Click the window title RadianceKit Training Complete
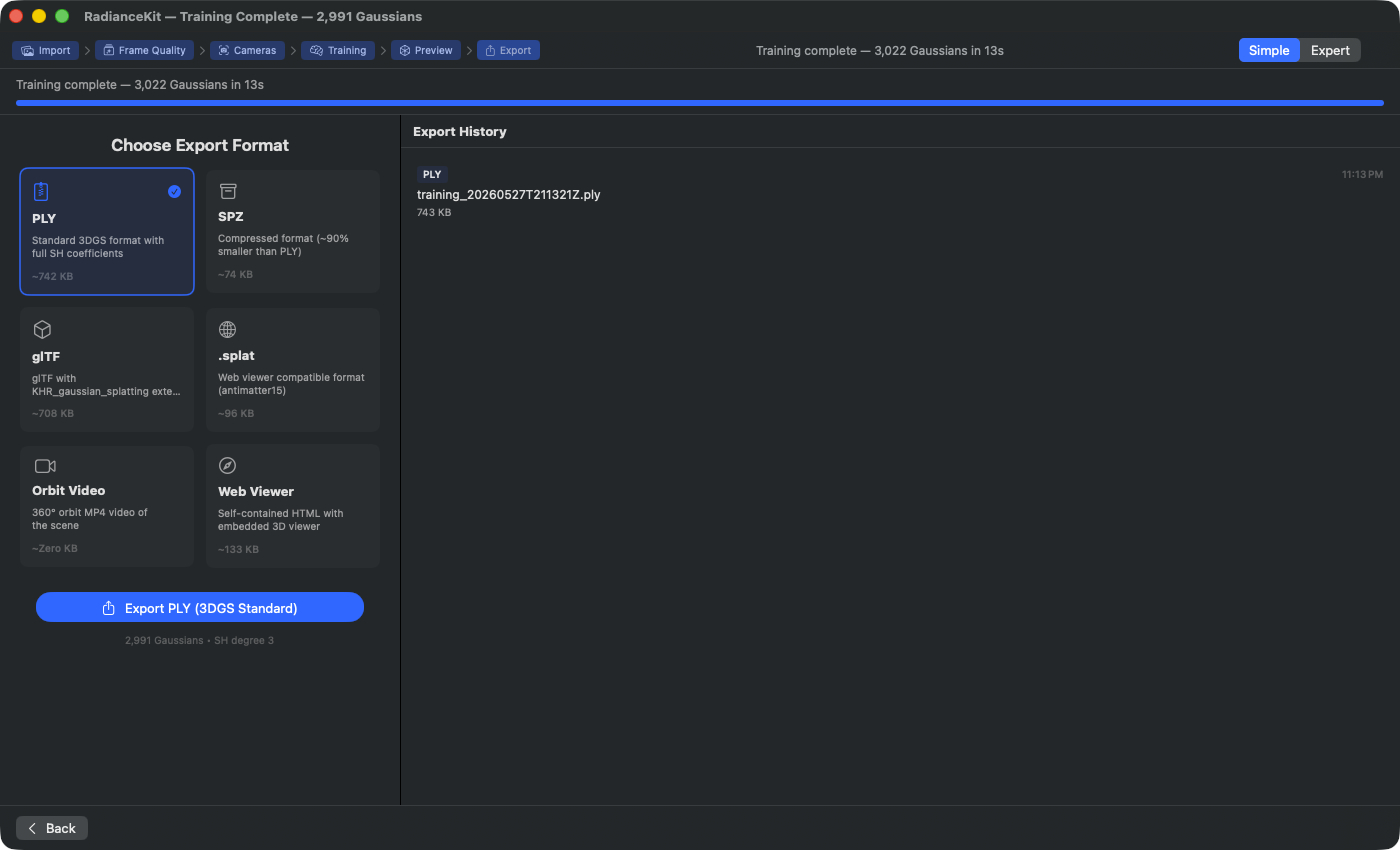This screenshot has height=850, width=1400. pyautogui.click(x=253, y=16)
